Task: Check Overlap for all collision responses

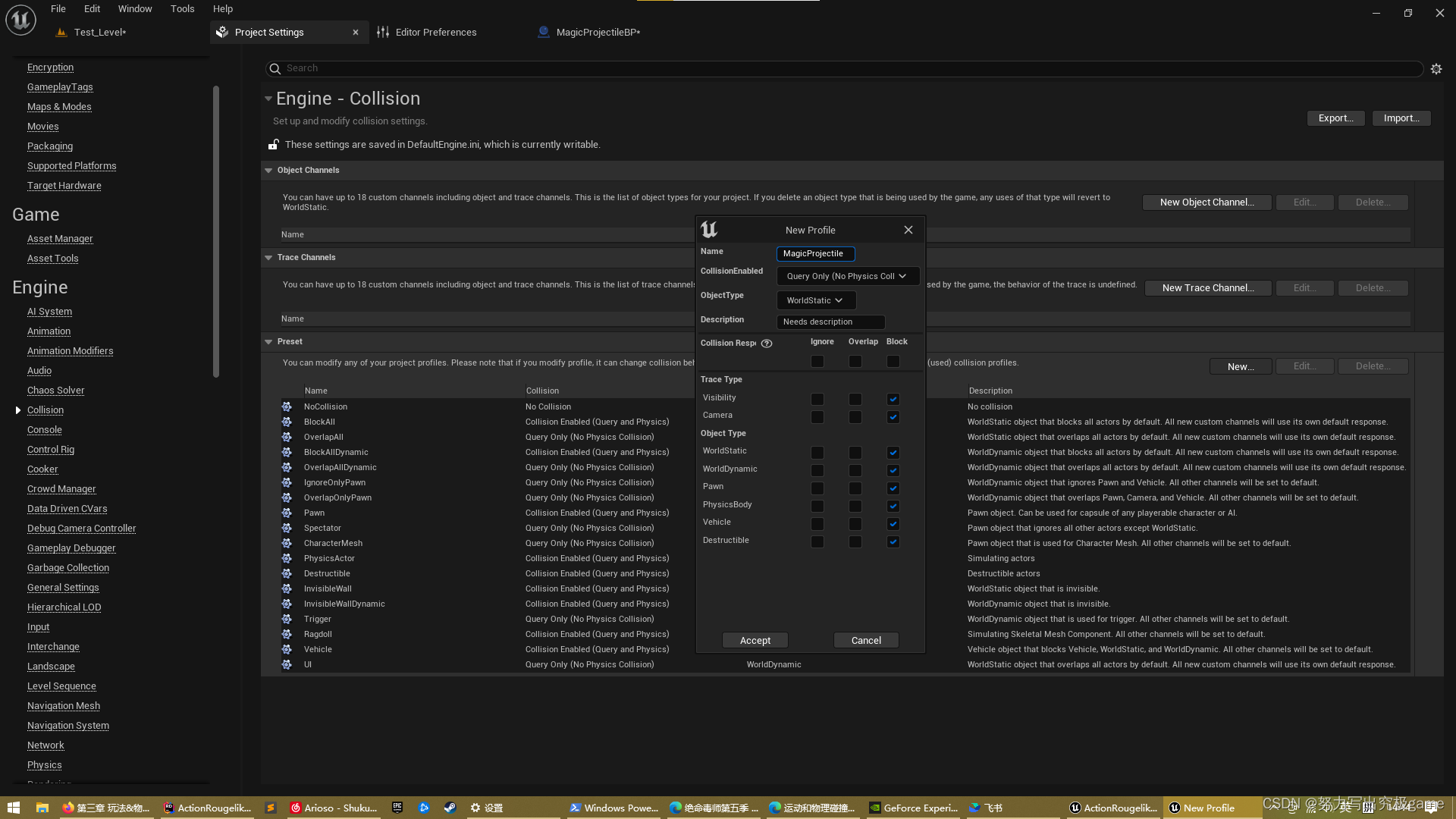Action: pyautogui.click(x=855, y=362)
